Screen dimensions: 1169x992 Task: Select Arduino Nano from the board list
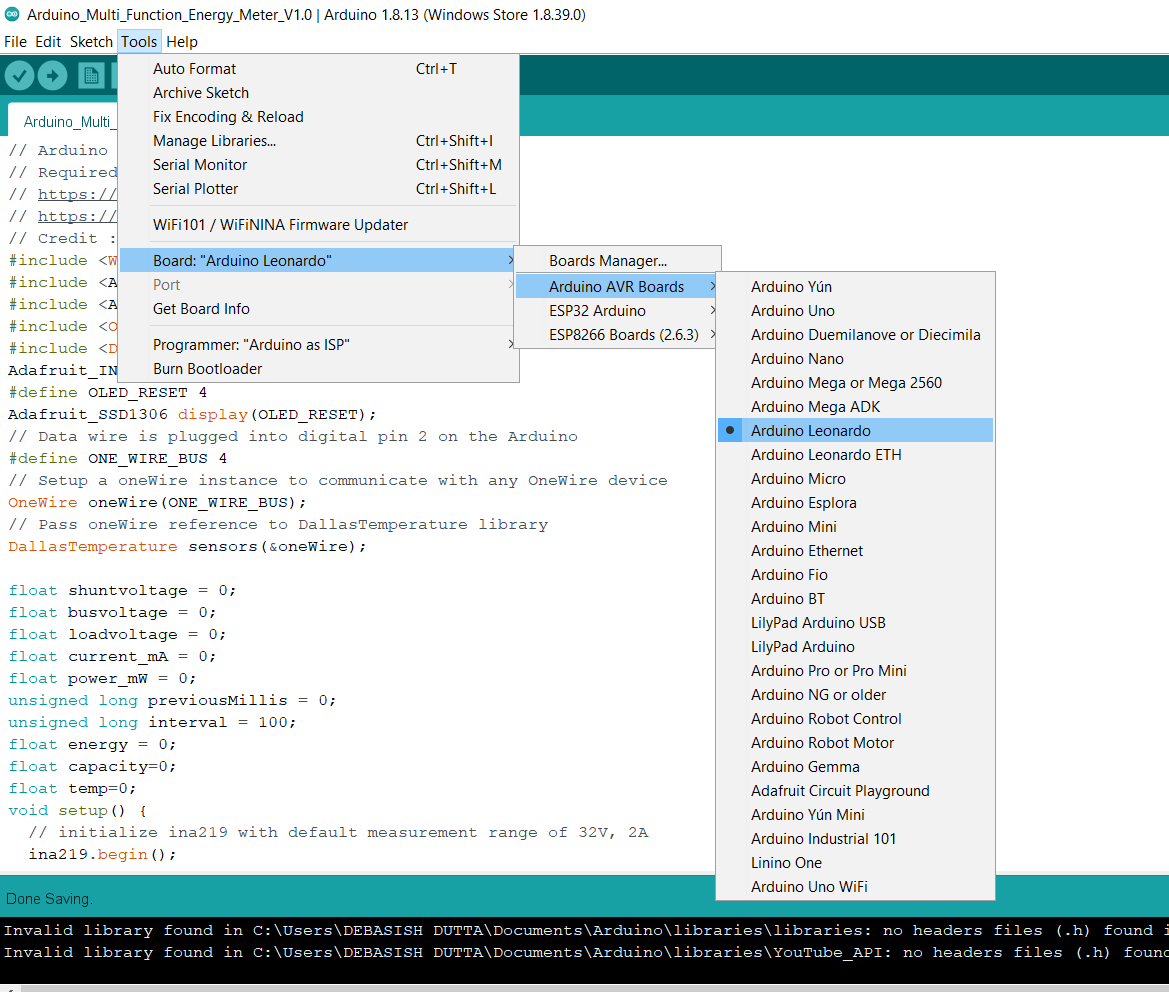click(x=797, y=359)
